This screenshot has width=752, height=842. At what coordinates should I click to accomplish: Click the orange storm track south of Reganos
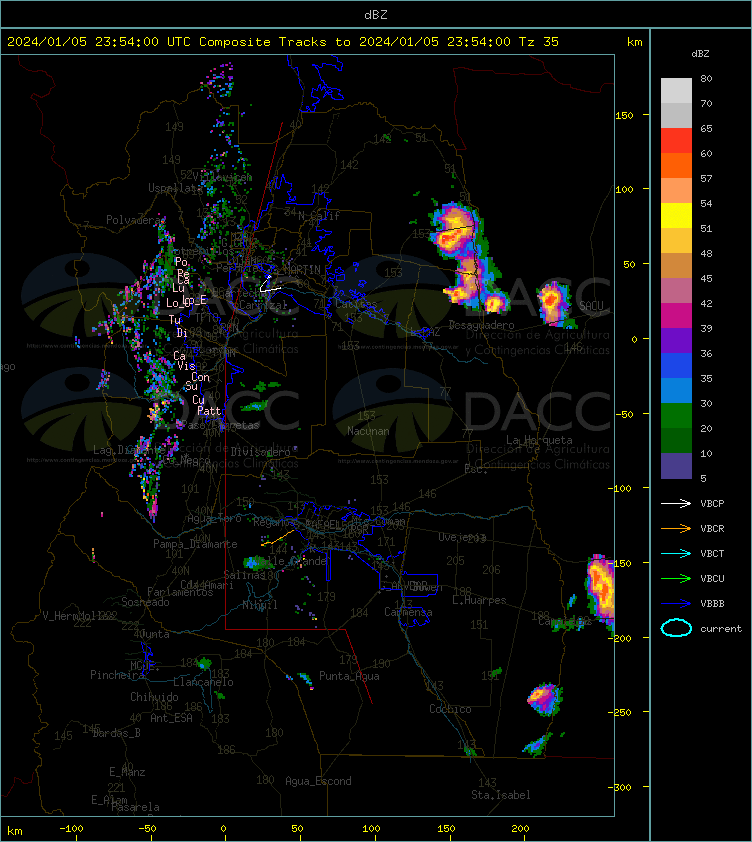278,538
